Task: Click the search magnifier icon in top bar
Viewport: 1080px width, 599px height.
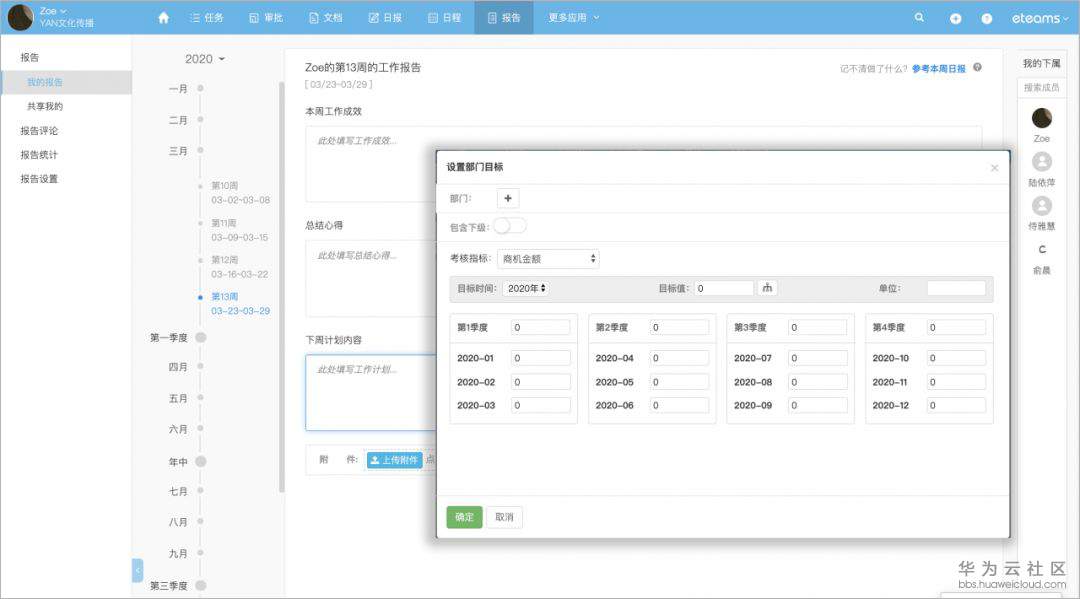Action: [x=919, y=18]
